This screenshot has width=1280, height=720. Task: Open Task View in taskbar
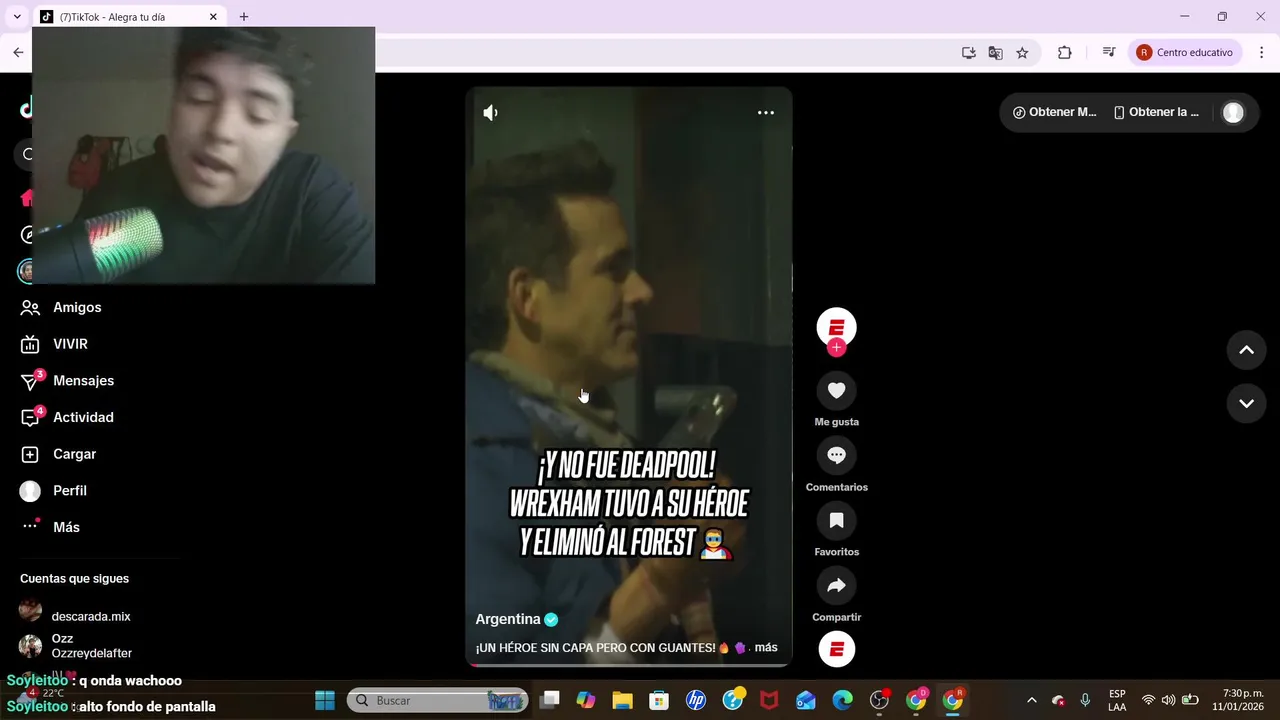tap(550, 700)
